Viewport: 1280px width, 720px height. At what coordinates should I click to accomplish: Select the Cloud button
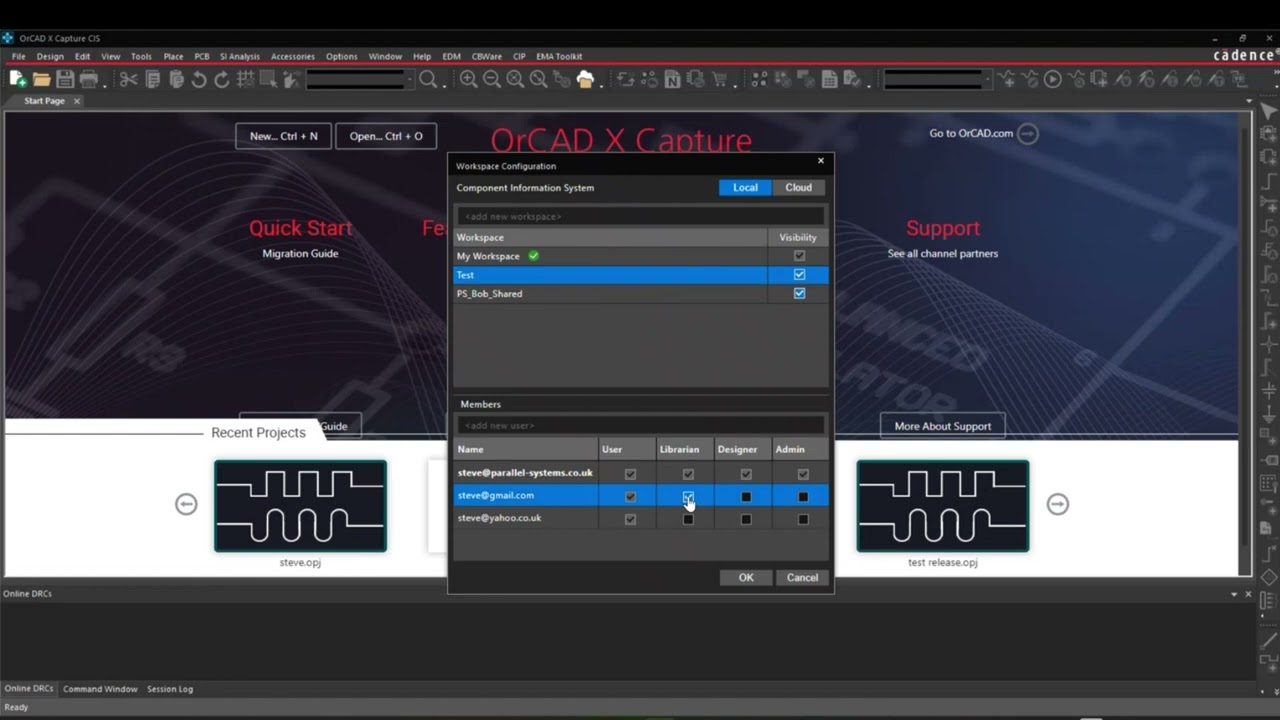click(798, 188)
